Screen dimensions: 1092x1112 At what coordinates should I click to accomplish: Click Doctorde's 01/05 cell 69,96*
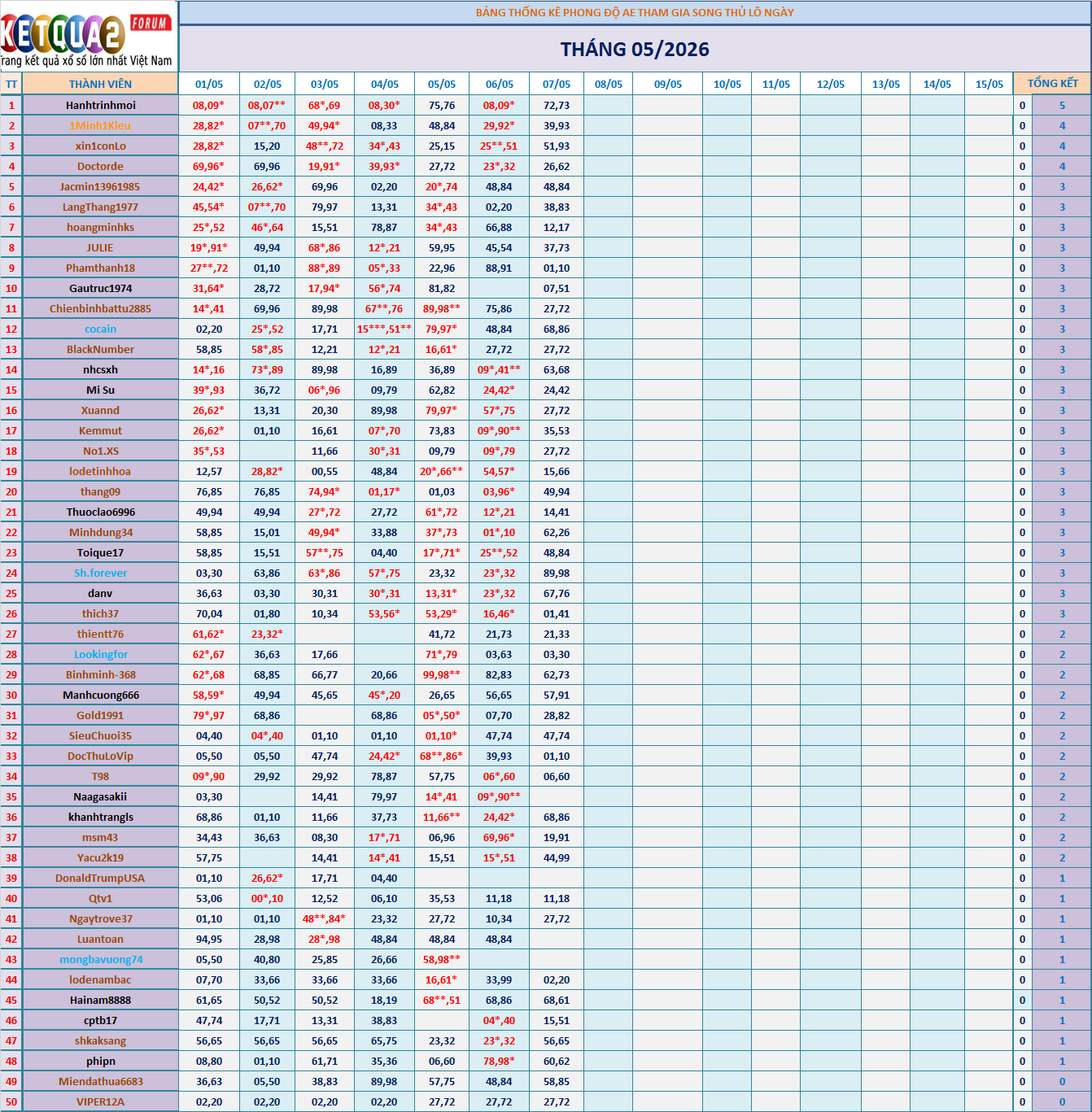click(x=209, y=166)
